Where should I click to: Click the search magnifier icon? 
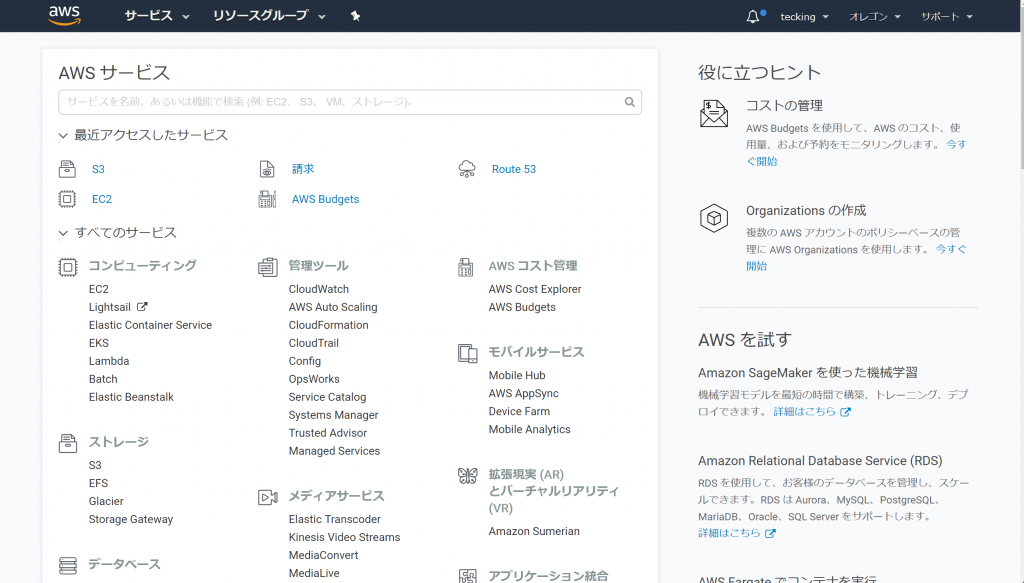[630, 102]
